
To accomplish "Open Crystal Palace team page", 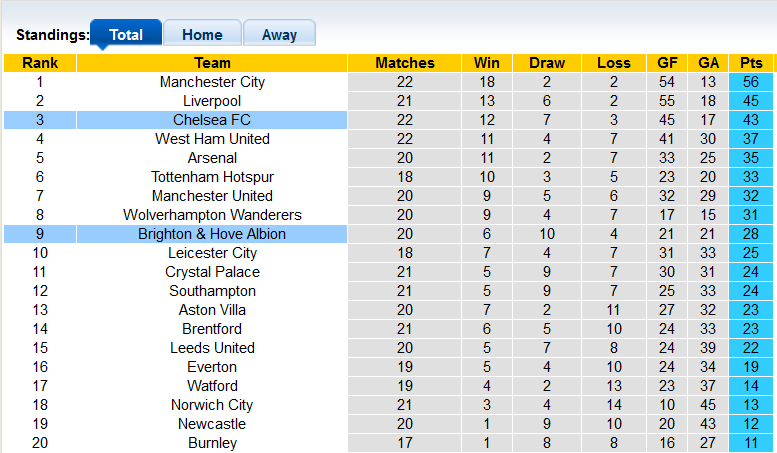I will pyautogui.click(x=212, y=272).
